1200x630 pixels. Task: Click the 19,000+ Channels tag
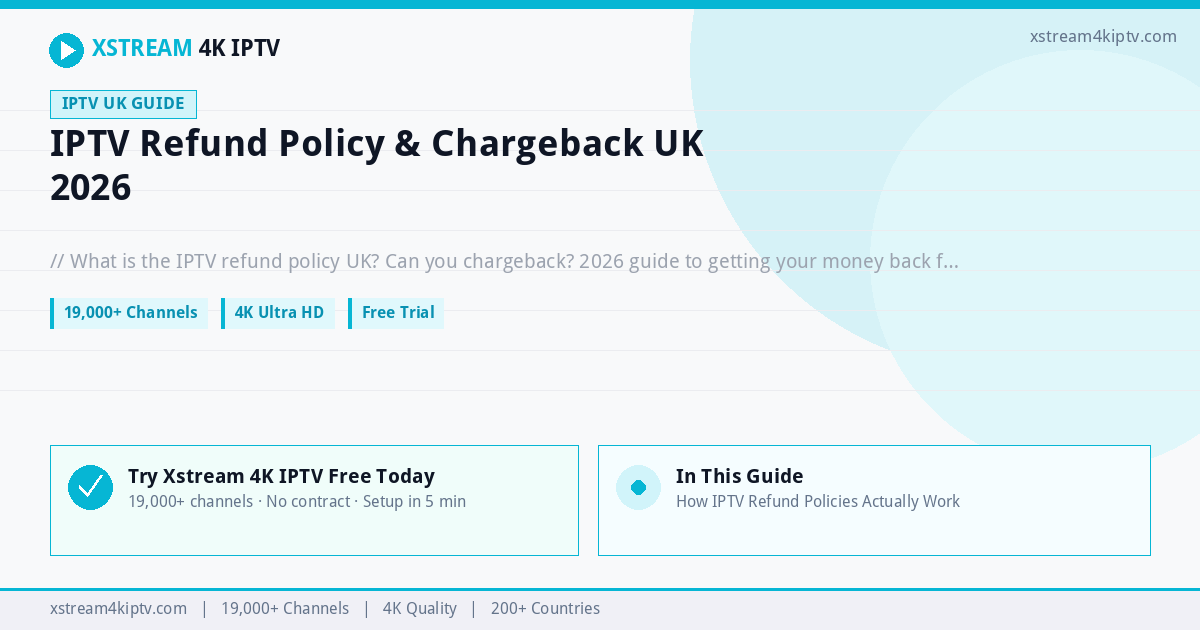pos(129,313)
